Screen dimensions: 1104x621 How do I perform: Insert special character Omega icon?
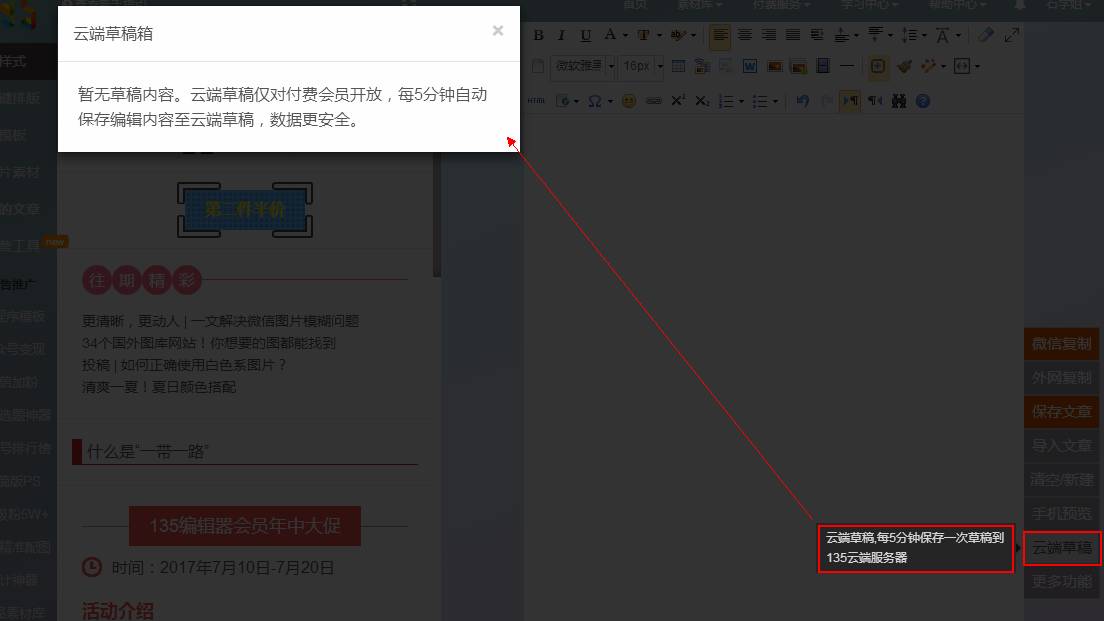click(x=595, y=101)
